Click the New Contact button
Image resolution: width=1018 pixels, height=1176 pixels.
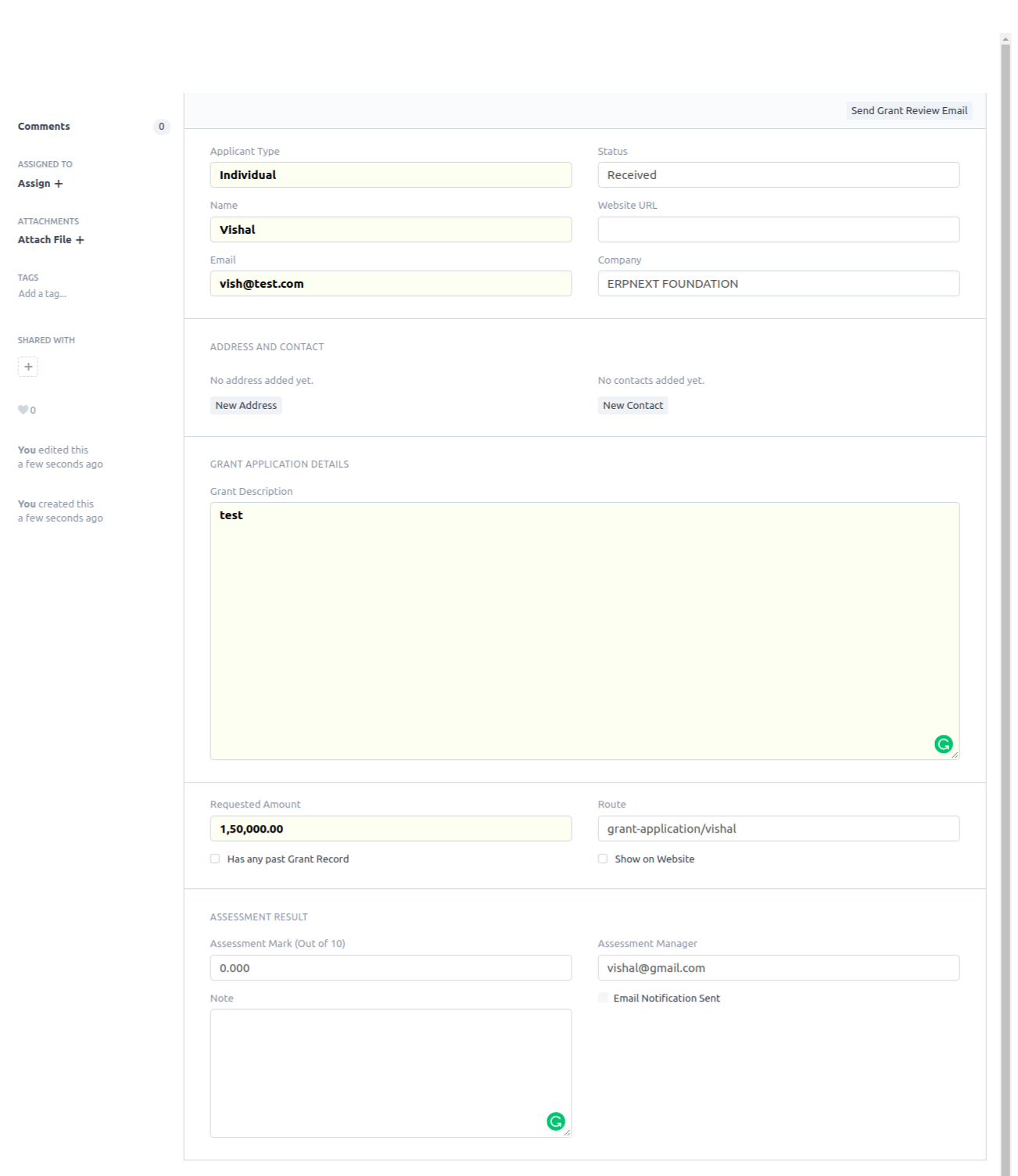pyautogui.click(x=633, y=405)
